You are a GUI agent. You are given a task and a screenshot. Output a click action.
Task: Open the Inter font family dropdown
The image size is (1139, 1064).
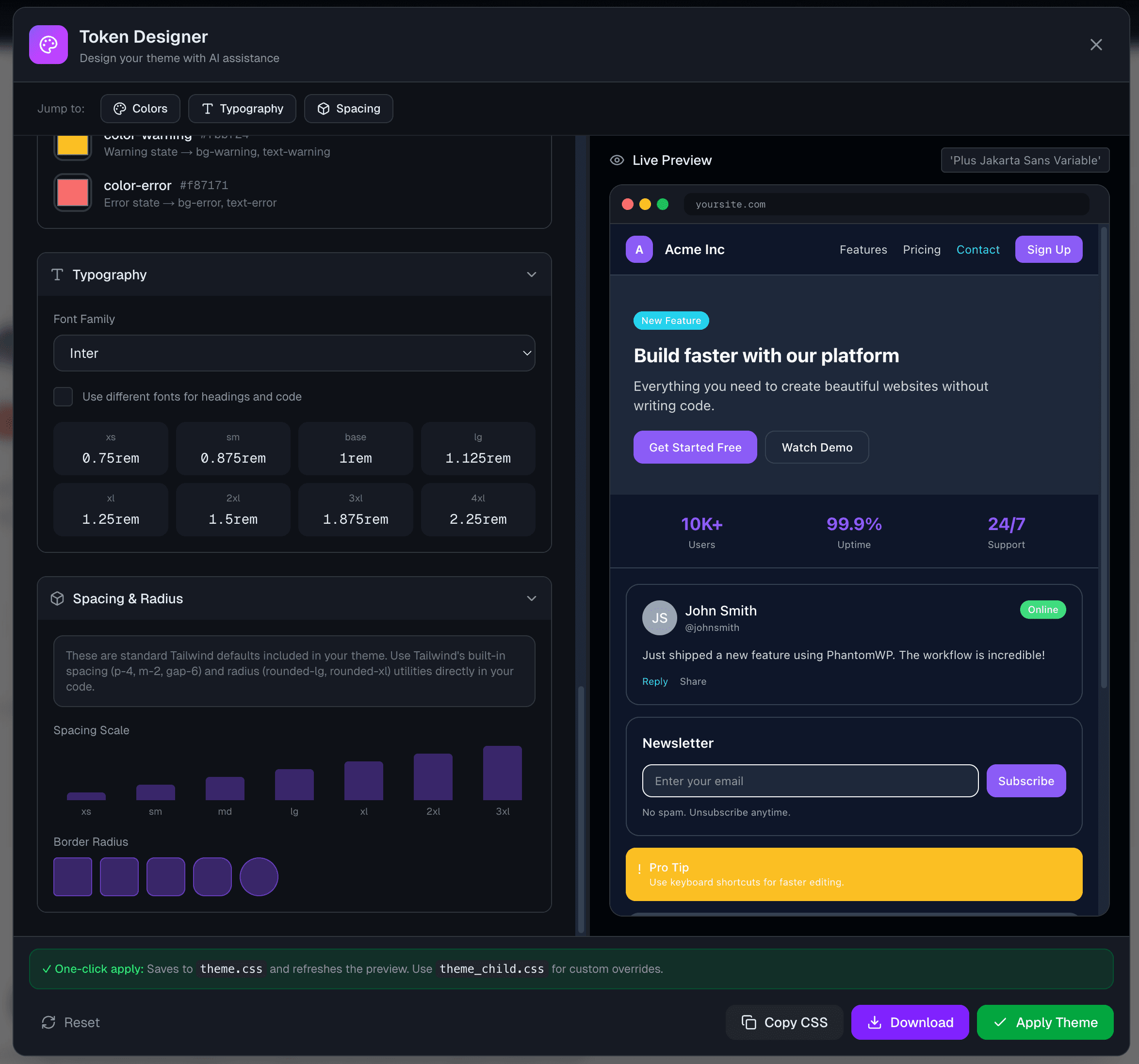click(294, 354)
